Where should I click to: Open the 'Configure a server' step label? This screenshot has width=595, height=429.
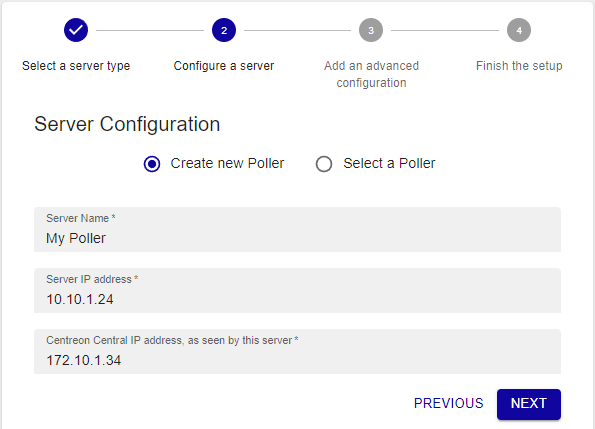point(224,66)
